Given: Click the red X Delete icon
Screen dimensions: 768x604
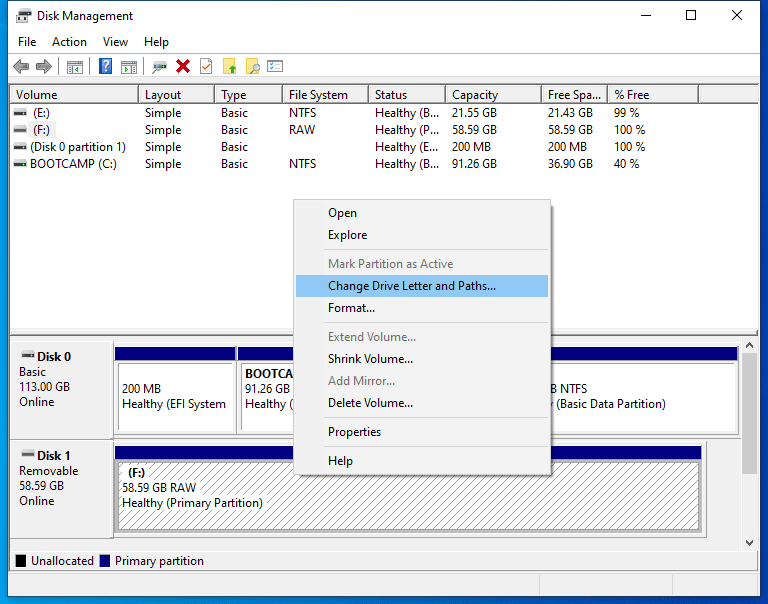Looking at the screenshot, I should click(x=183, y=66).
